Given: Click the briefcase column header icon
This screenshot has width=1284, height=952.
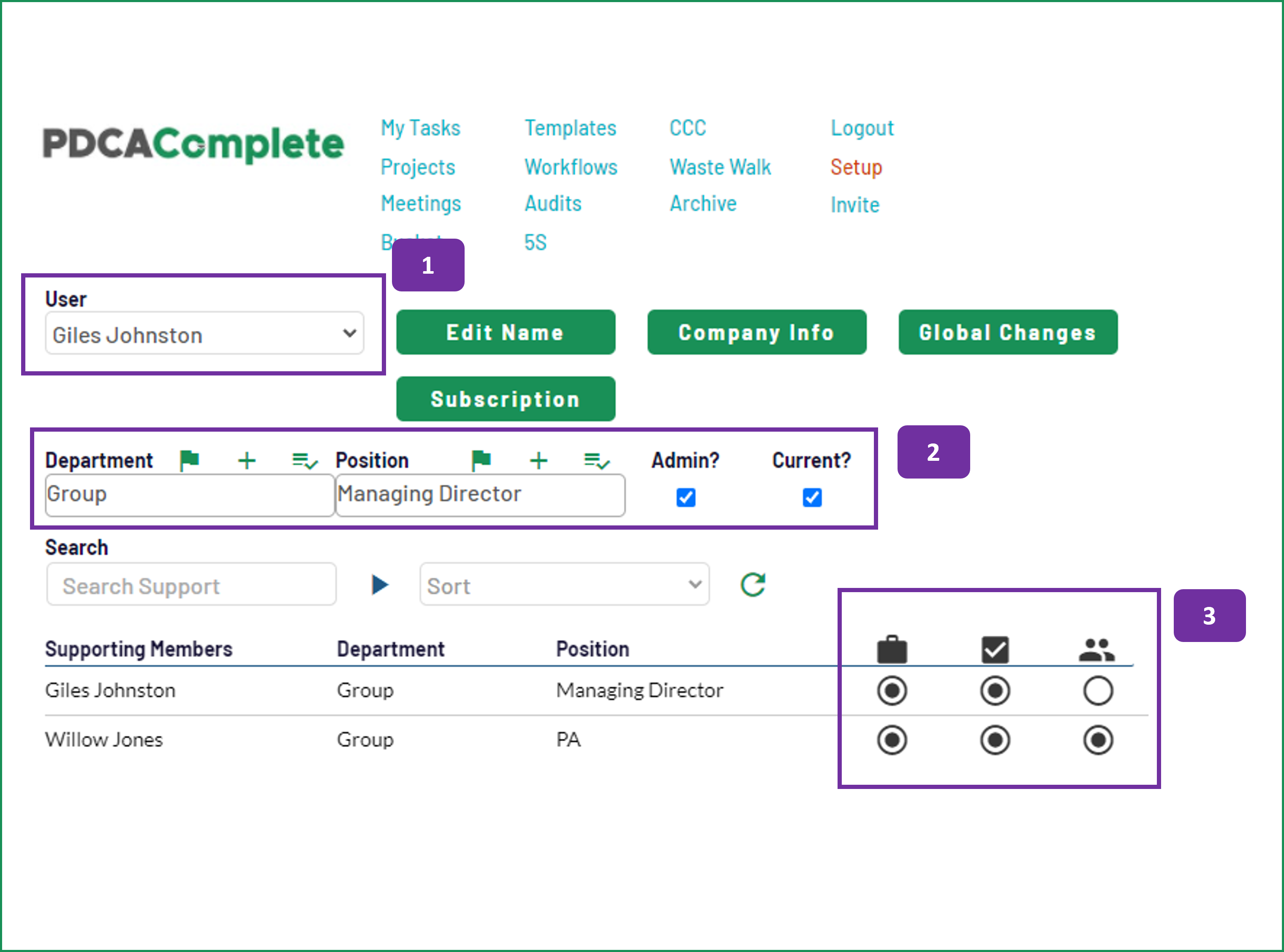Looking at the screenshot, I should click(892, 650).
